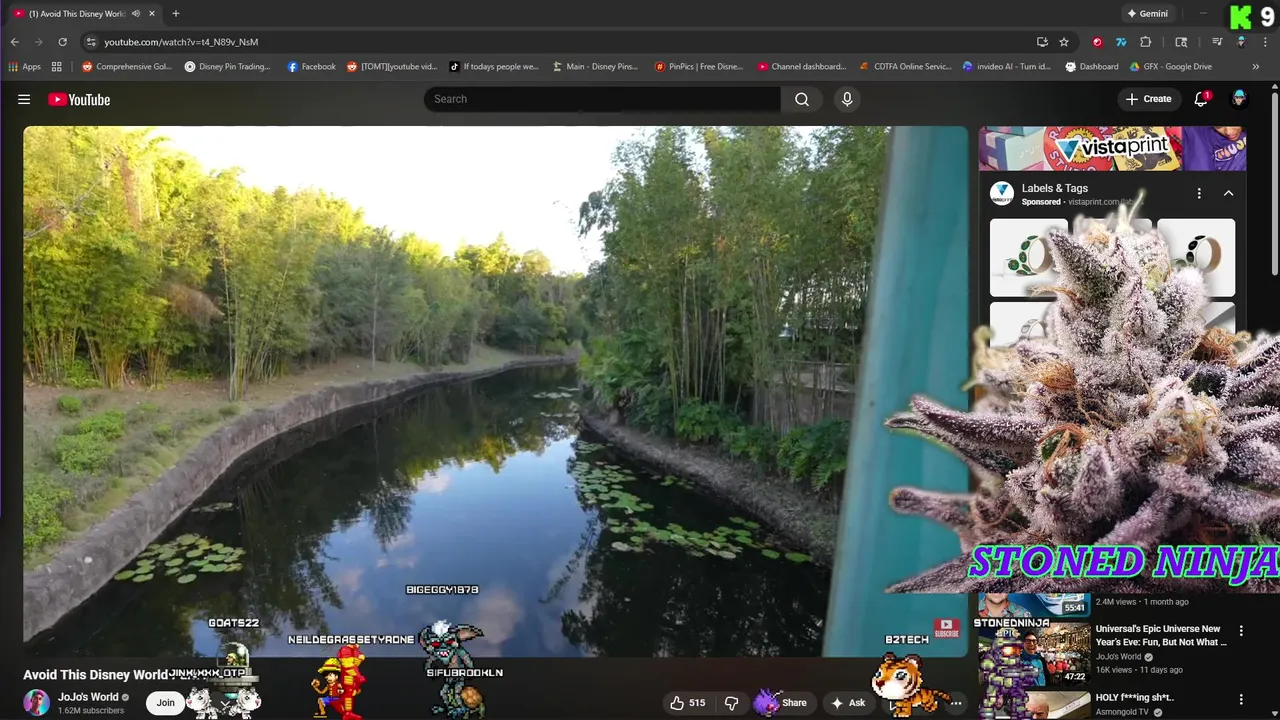1280x720 pixels.
Task: Open the YouTube account avatar menu
Action: 1239,99
